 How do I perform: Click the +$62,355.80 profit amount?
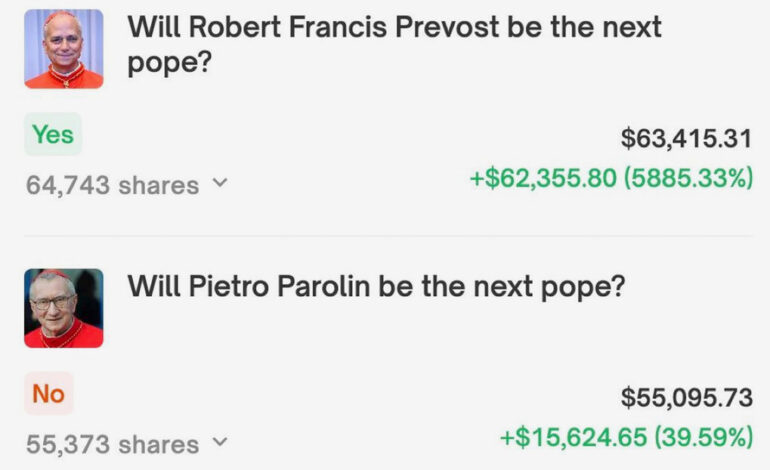pos(543,177)
